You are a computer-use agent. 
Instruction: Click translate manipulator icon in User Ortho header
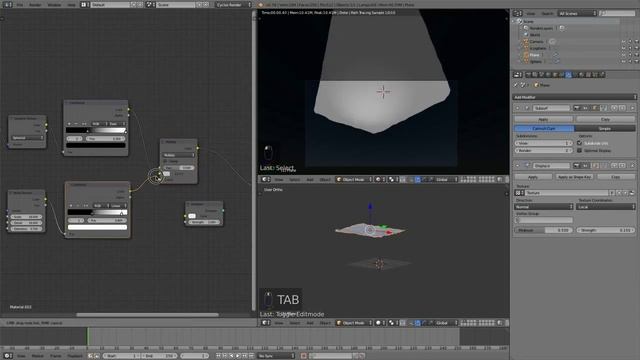click(x=417, y=323)
